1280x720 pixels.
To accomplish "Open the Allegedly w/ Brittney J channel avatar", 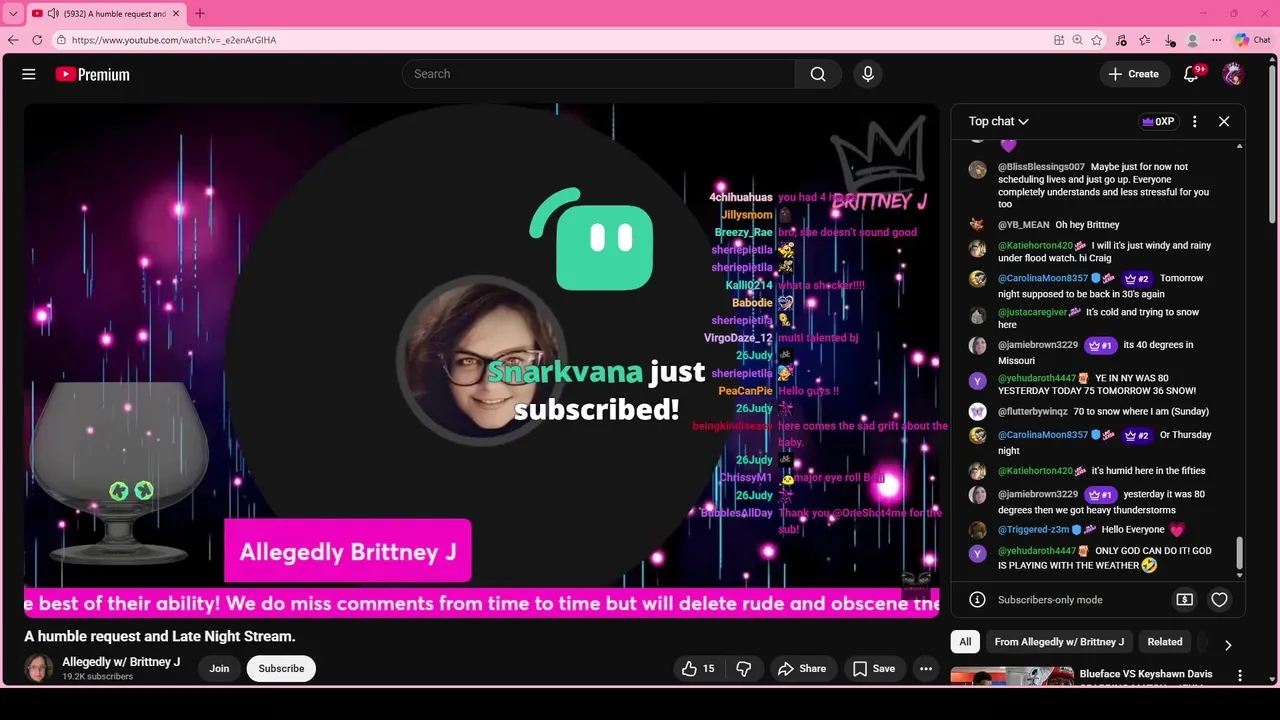I will pyautogui.click(x=39, y=668).
